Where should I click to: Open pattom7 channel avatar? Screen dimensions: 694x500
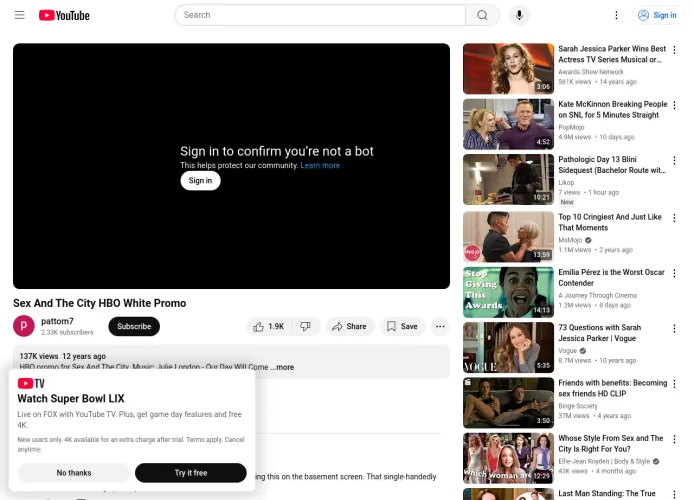click(24, 326)
